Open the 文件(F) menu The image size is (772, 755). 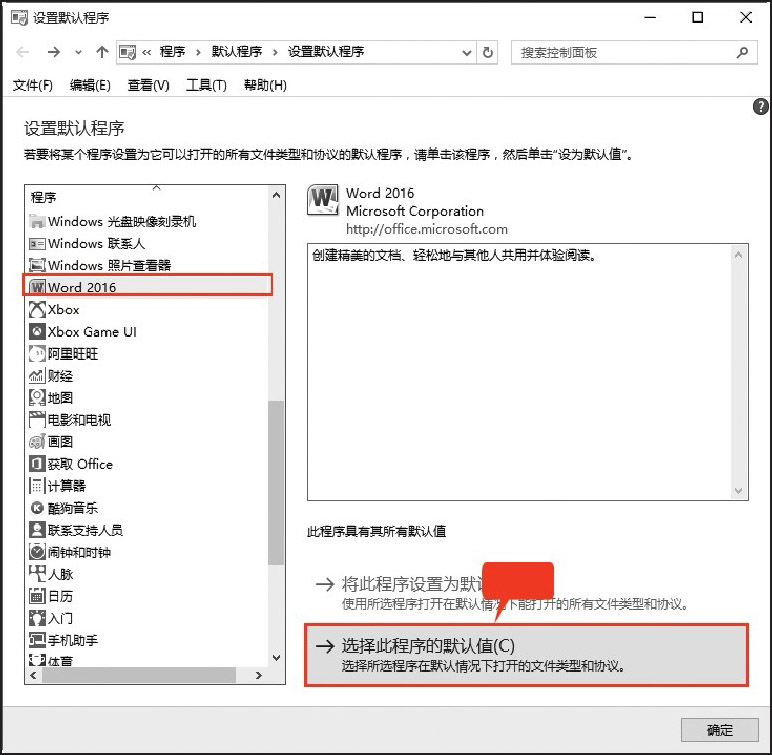point(32,85)
